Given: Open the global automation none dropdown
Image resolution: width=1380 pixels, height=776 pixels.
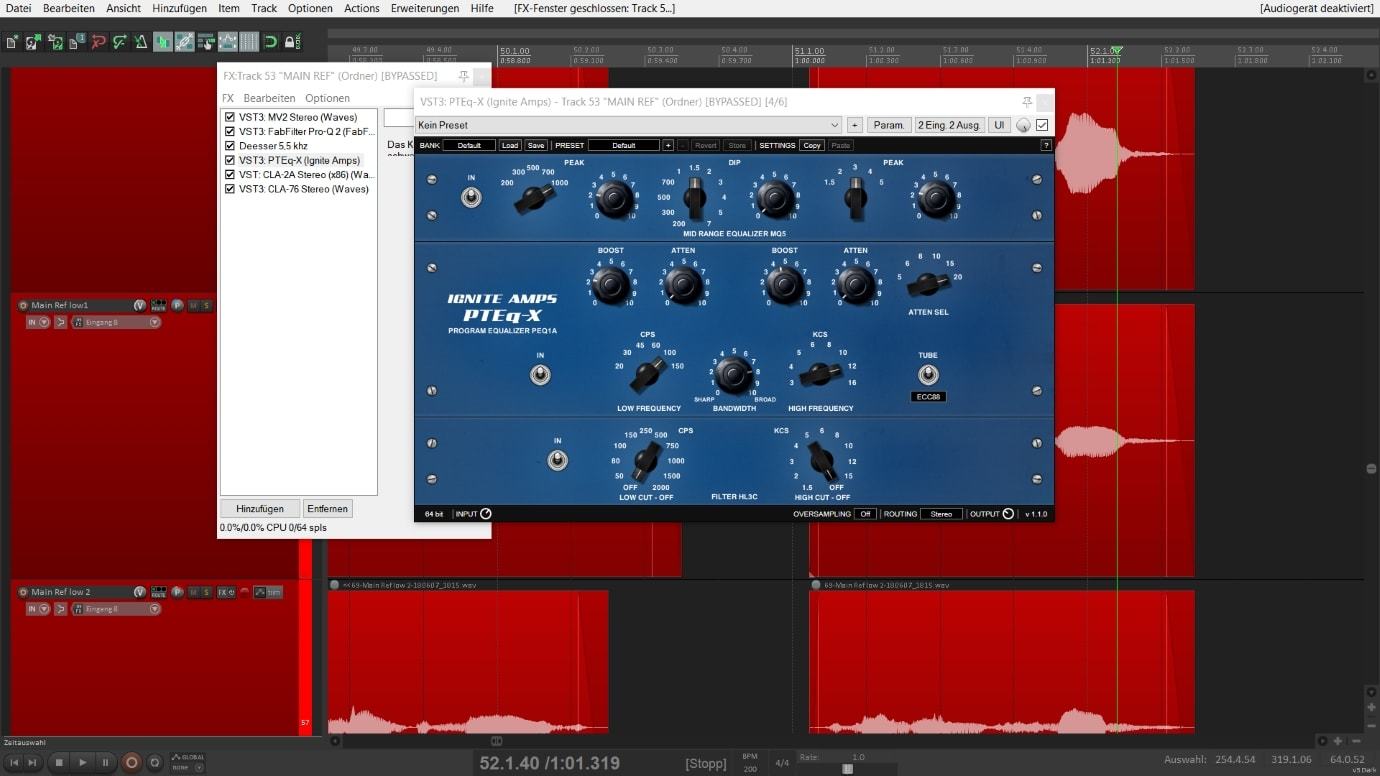Looking at the screenshot, I should point(187,767).
